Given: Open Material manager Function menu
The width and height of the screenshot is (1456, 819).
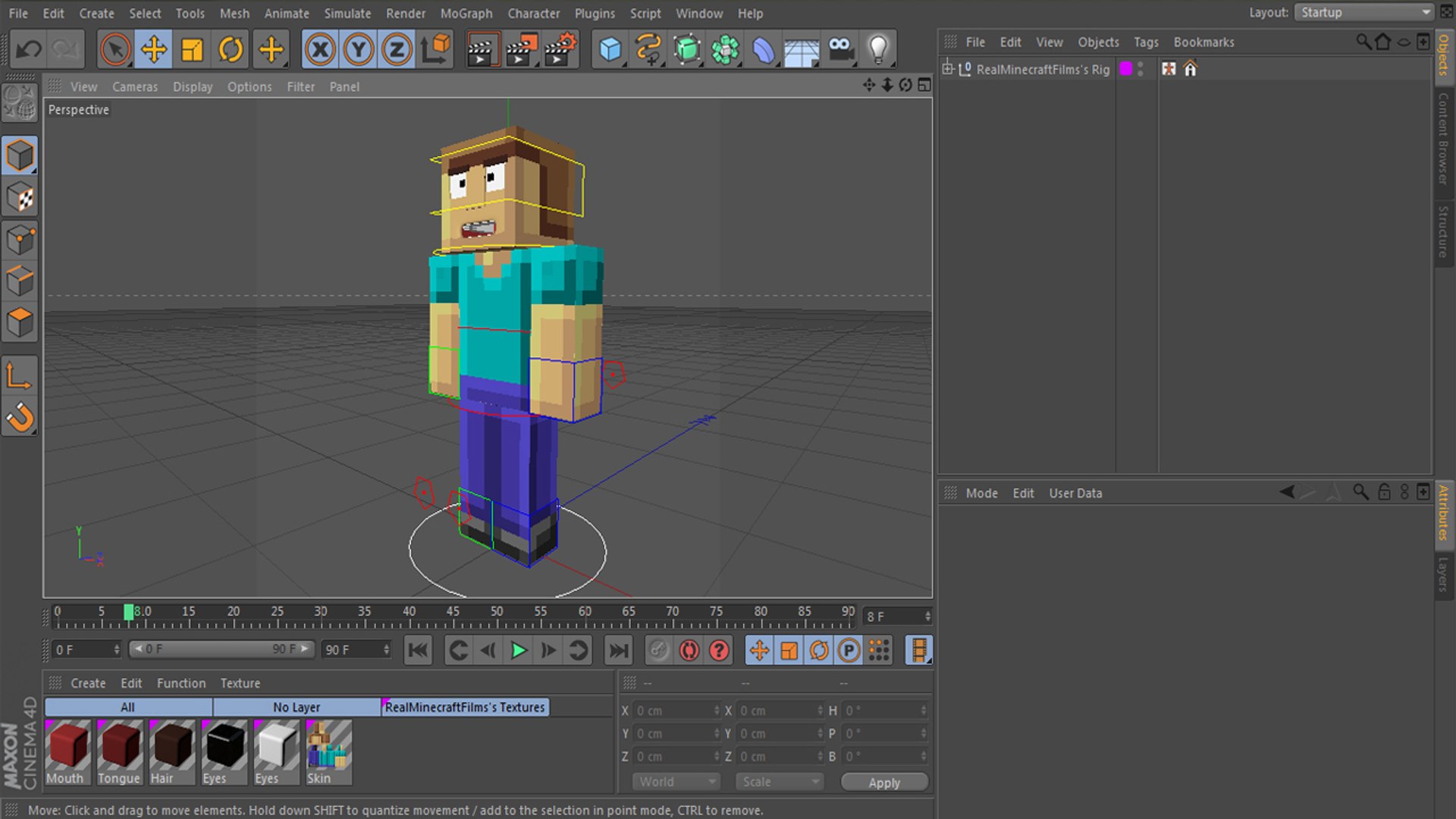Looking at the screenshot, I should [x=180, y=683].
